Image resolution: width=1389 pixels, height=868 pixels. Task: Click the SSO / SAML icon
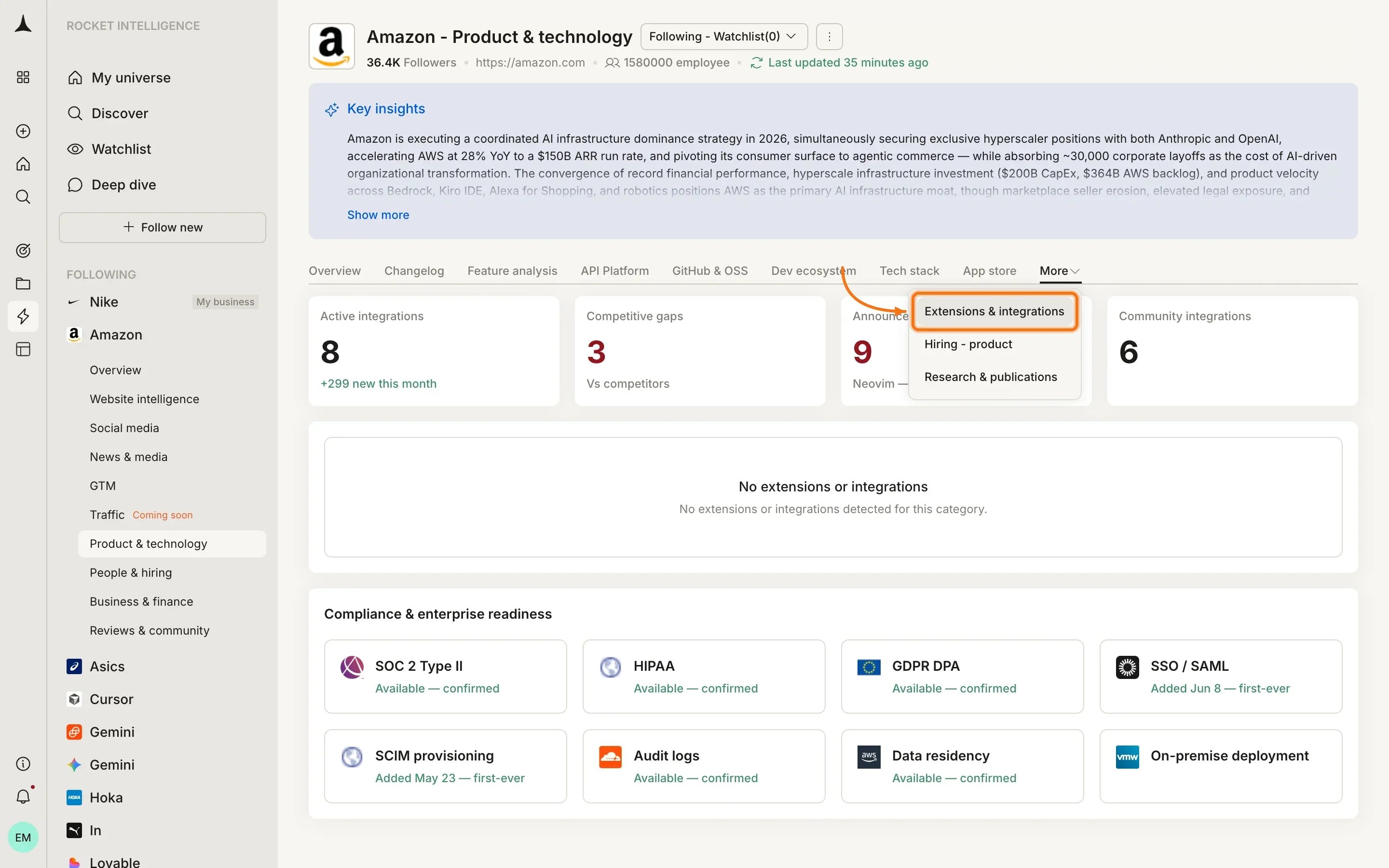pyautogui.click(x=1127, y=667)
